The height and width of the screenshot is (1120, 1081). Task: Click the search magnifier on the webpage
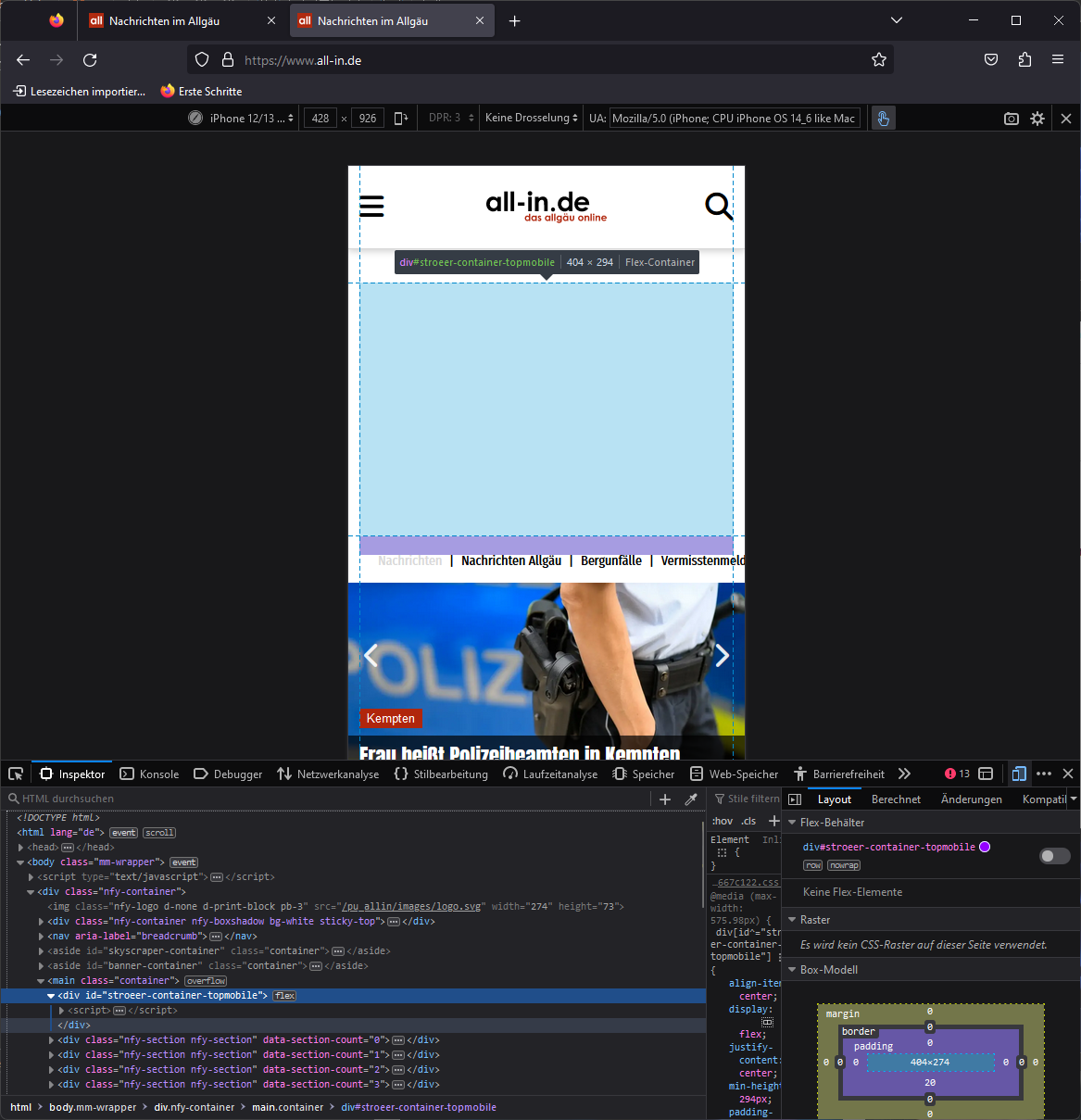coord(718,206)
